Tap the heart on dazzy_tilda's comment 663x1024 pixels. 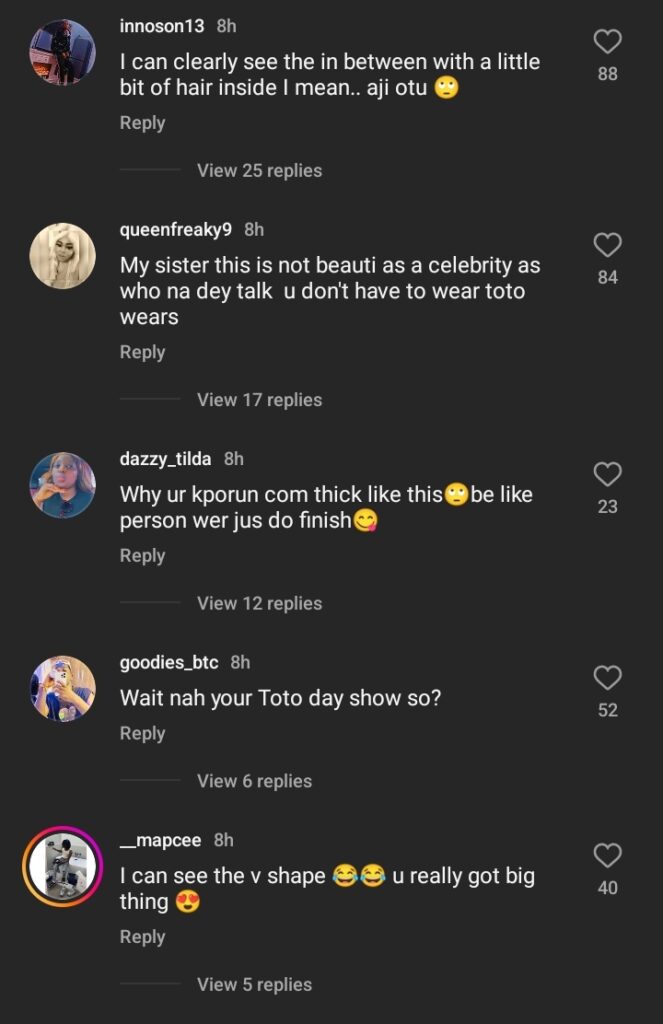coord(608,474)
